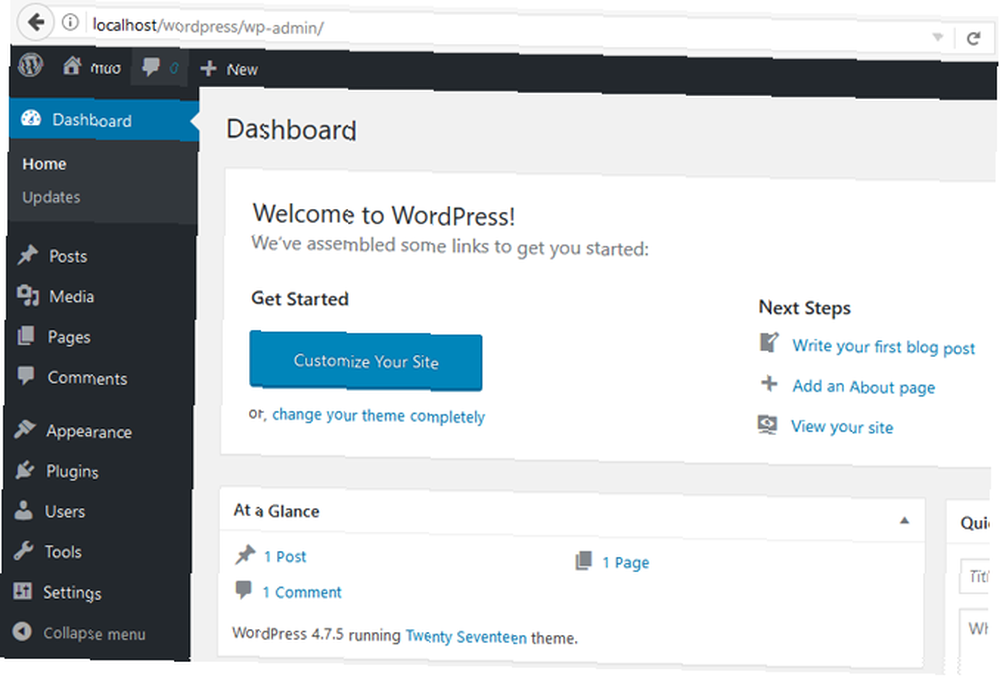Reload the page with the refresh icon
Screen dimensions: 1000x678
click(x=973, y=39)
